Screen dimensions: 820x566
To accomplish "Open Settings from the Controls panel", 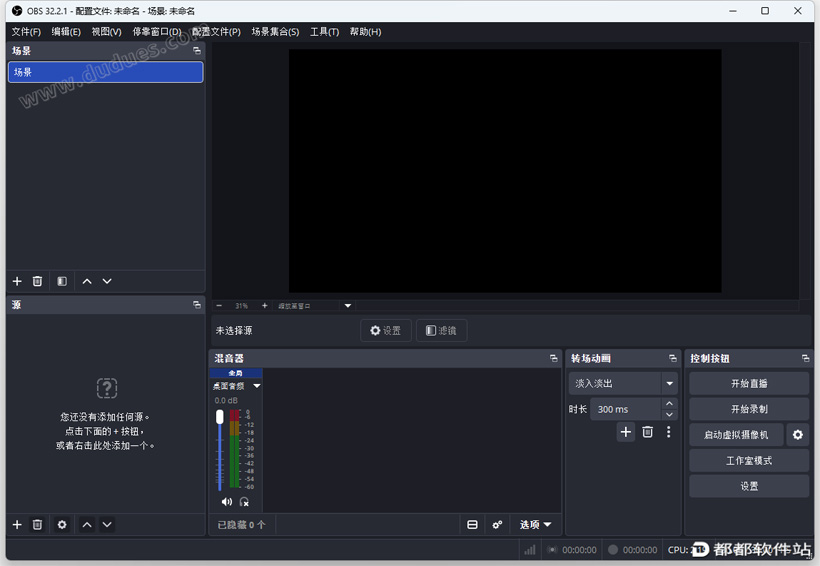I will click(x=749, y=486).
